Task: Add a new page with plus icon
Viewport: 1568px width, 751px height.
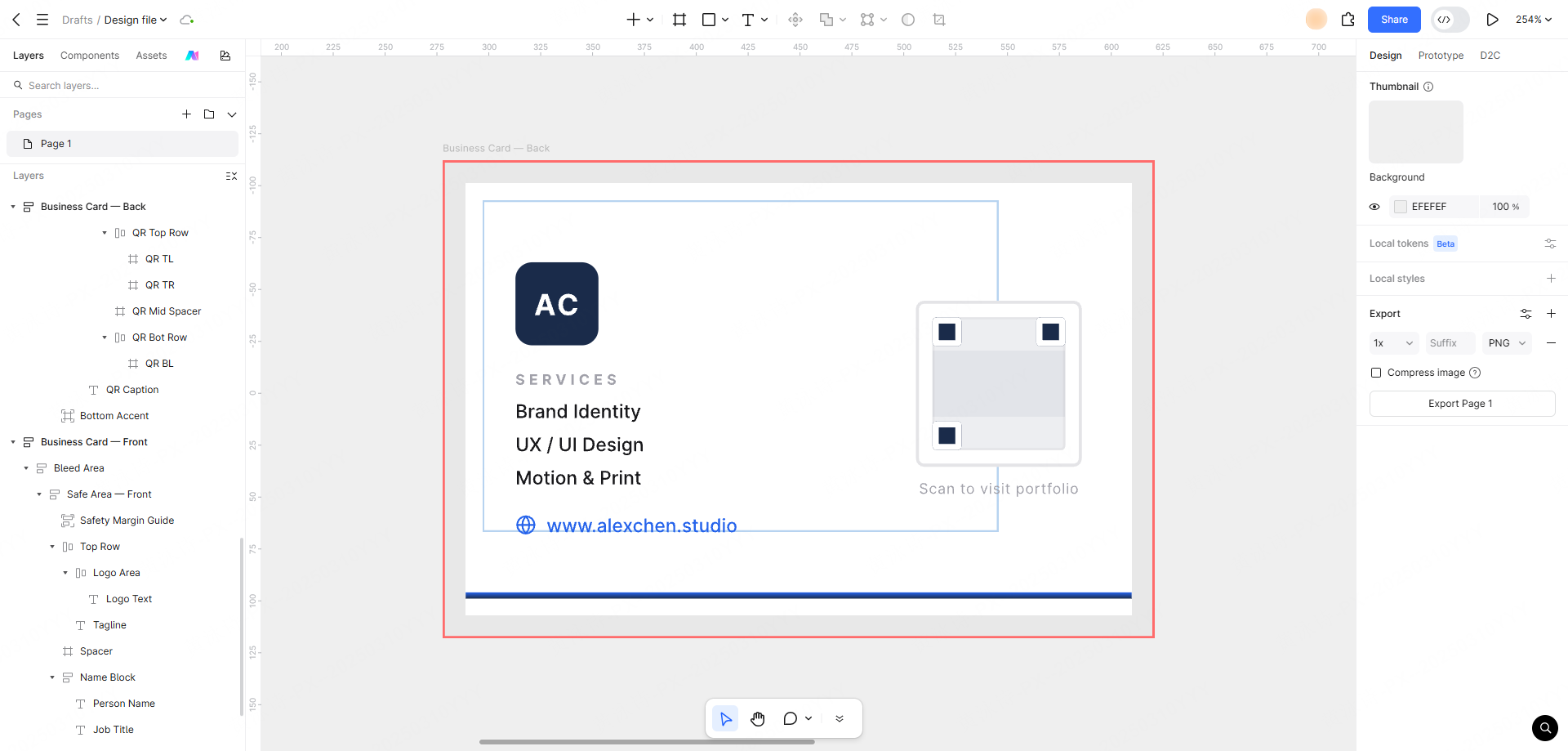Action: 186,114
